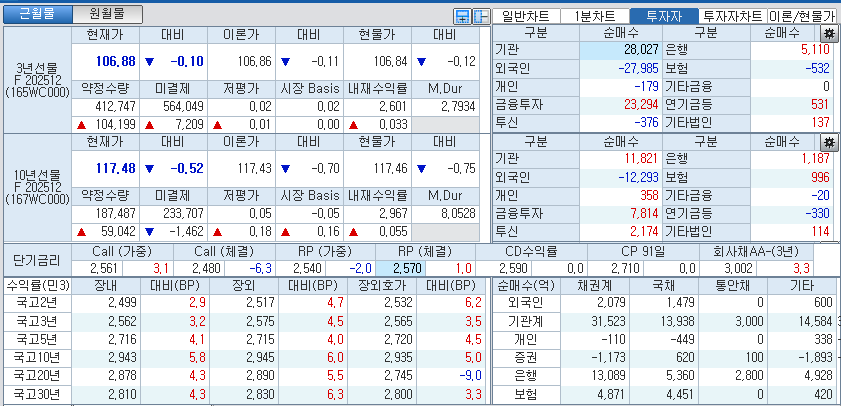Select the 10년선물 F 202512 contract label
This screenshot has height=406, width=841.
[x=38, y=187]
